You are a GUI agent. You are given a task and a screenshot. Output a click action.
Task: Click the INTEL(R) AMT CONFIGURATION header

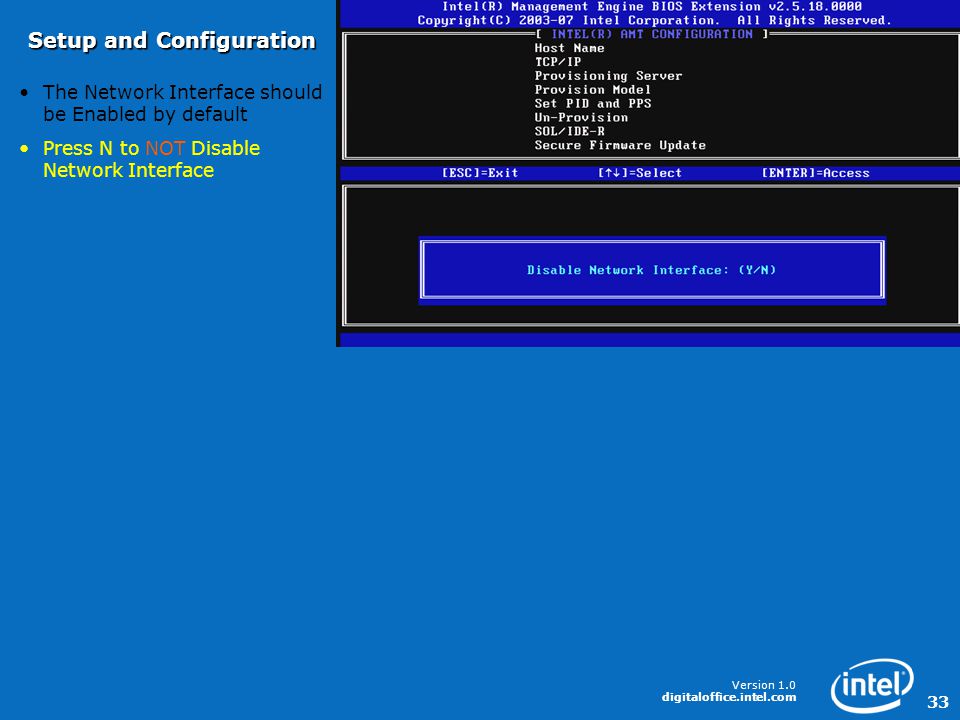[x=652, y=34]
